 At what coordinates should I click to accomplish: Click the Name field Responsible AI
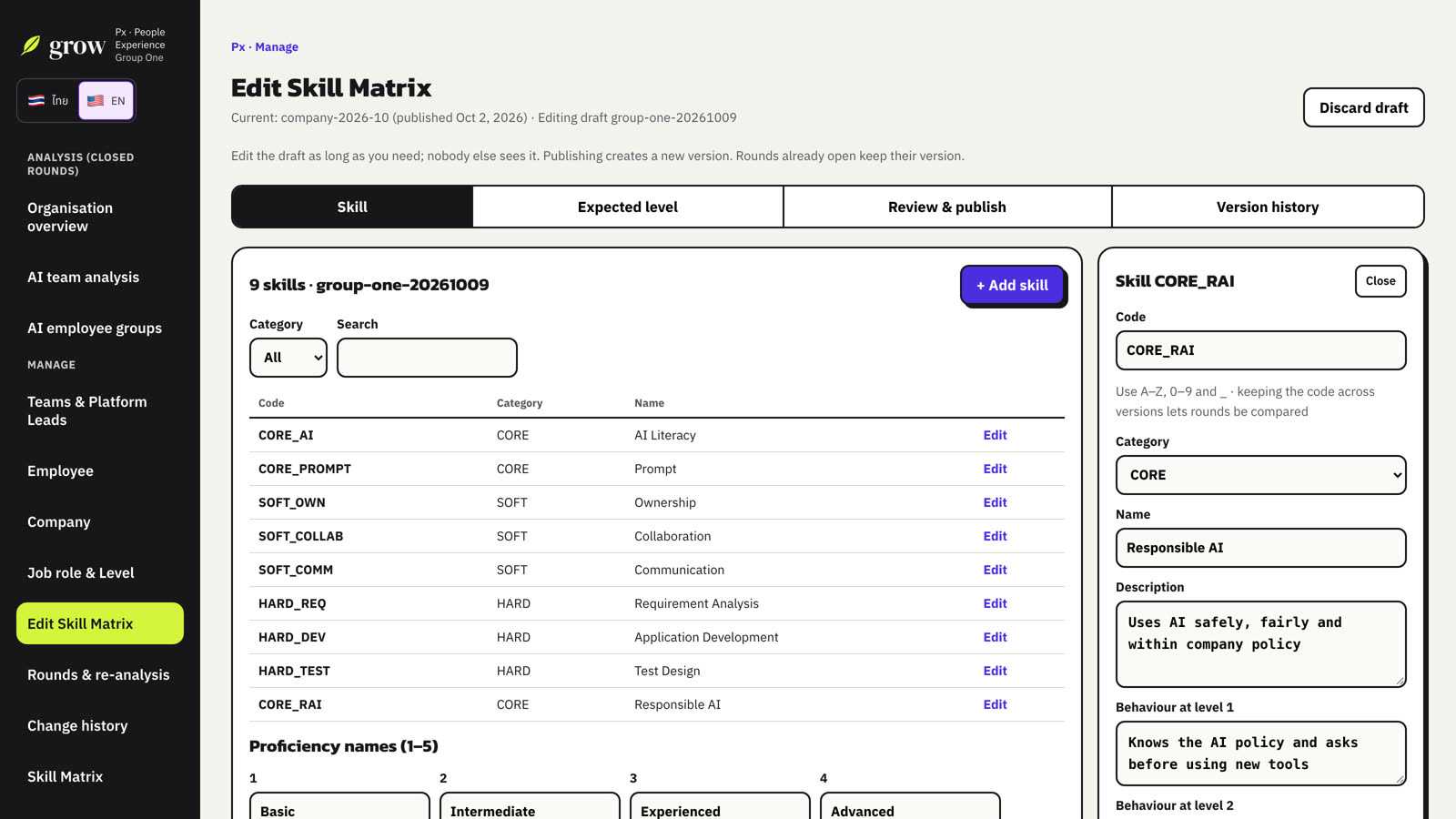[1260, 548]
